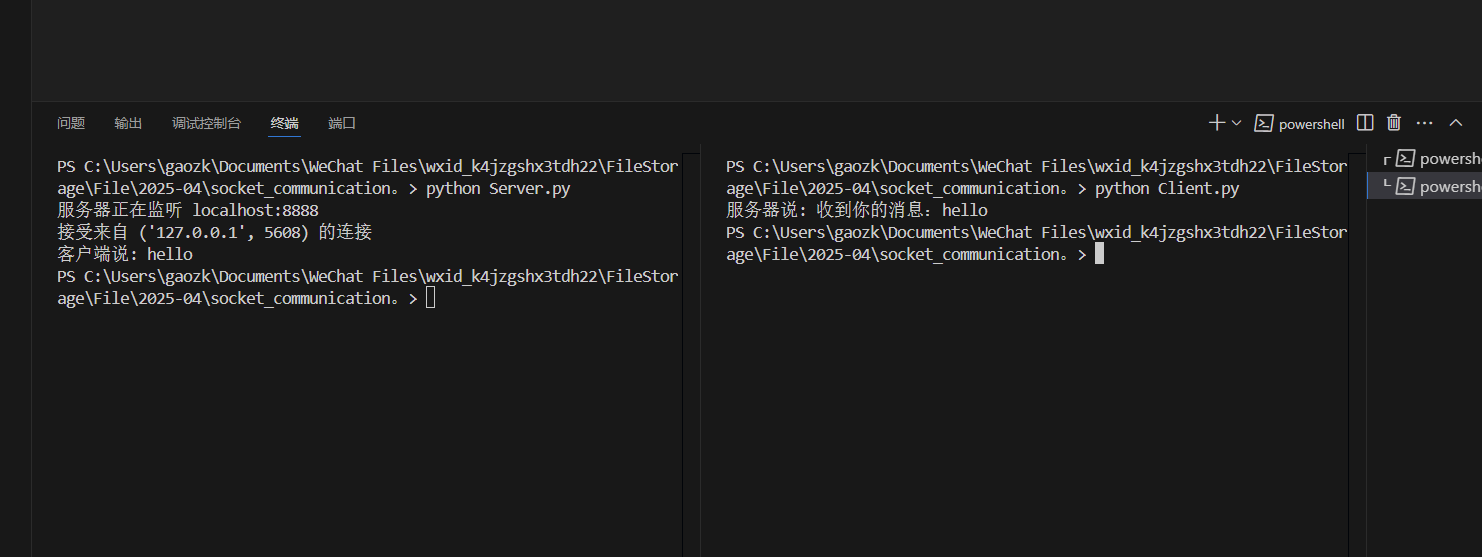The width and height of the screenshot is (1482, 557).
Task: Focus the right terminal at its cursor prompt
Action: (x=1099, y=254)
